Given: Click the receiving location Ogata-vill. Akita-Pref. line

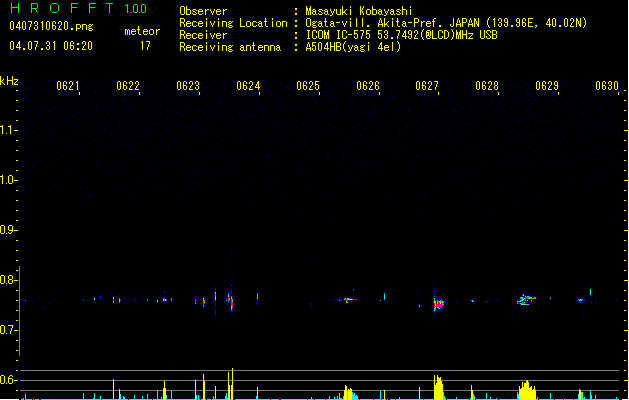Looking at the screenshot, I should pyautogui.click(x=446, y=23).
